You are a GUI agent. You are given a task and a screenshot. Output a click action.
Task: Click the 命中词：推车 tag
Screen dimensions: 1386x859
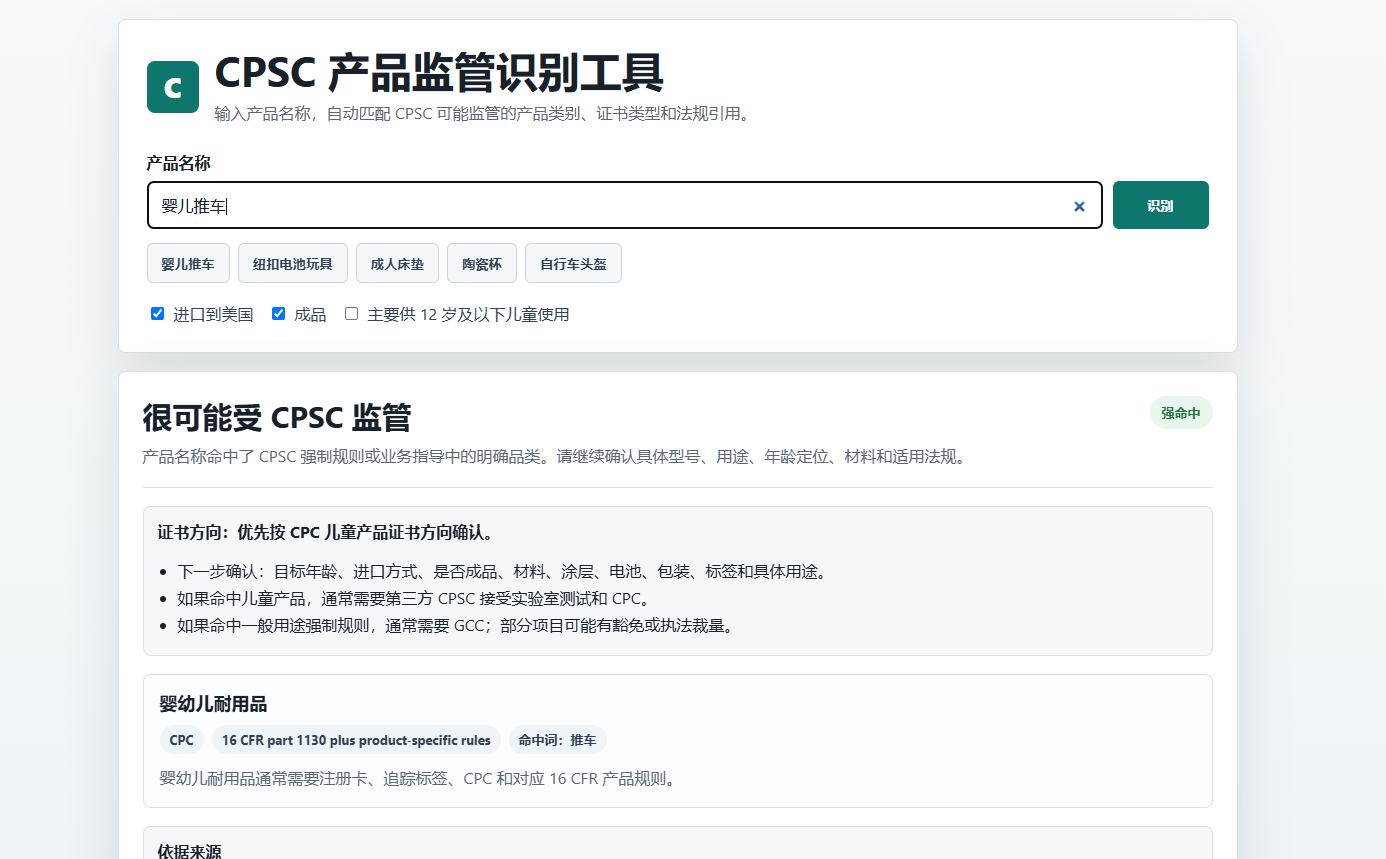[557, 740]
